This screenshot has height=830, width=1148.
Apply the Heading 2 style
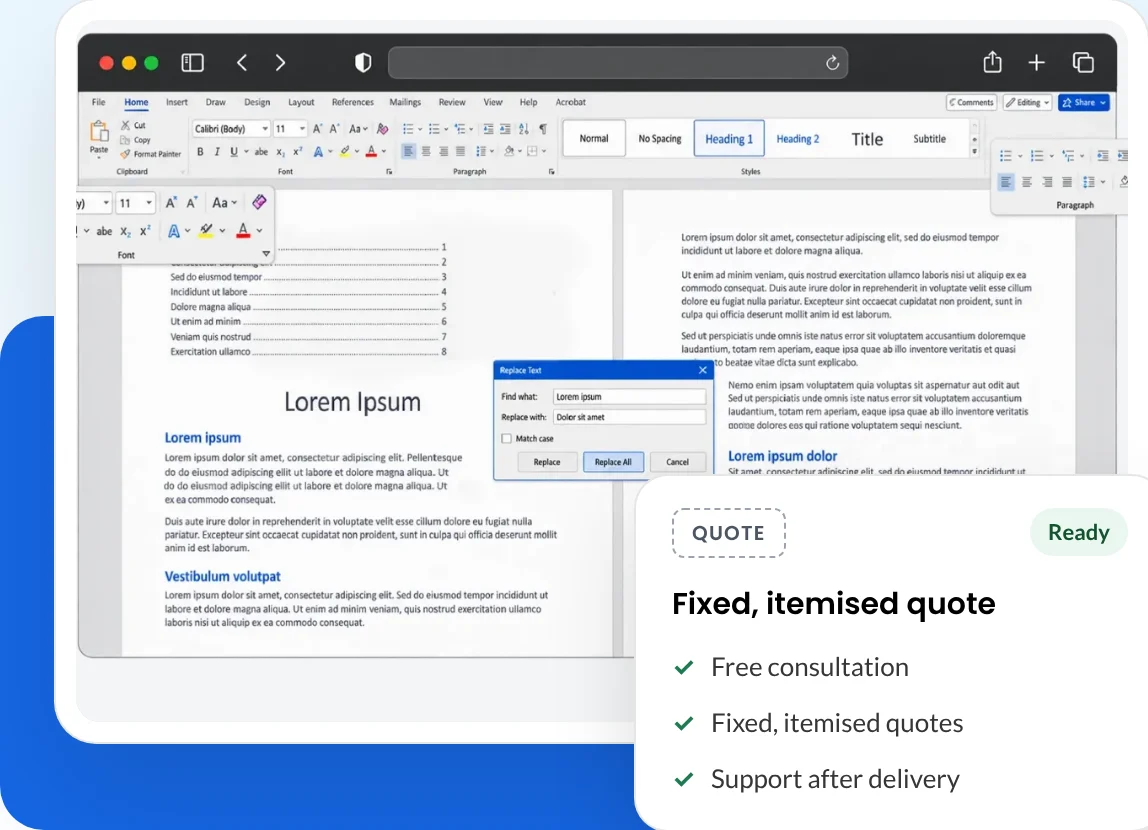click(x=797, y=138)
